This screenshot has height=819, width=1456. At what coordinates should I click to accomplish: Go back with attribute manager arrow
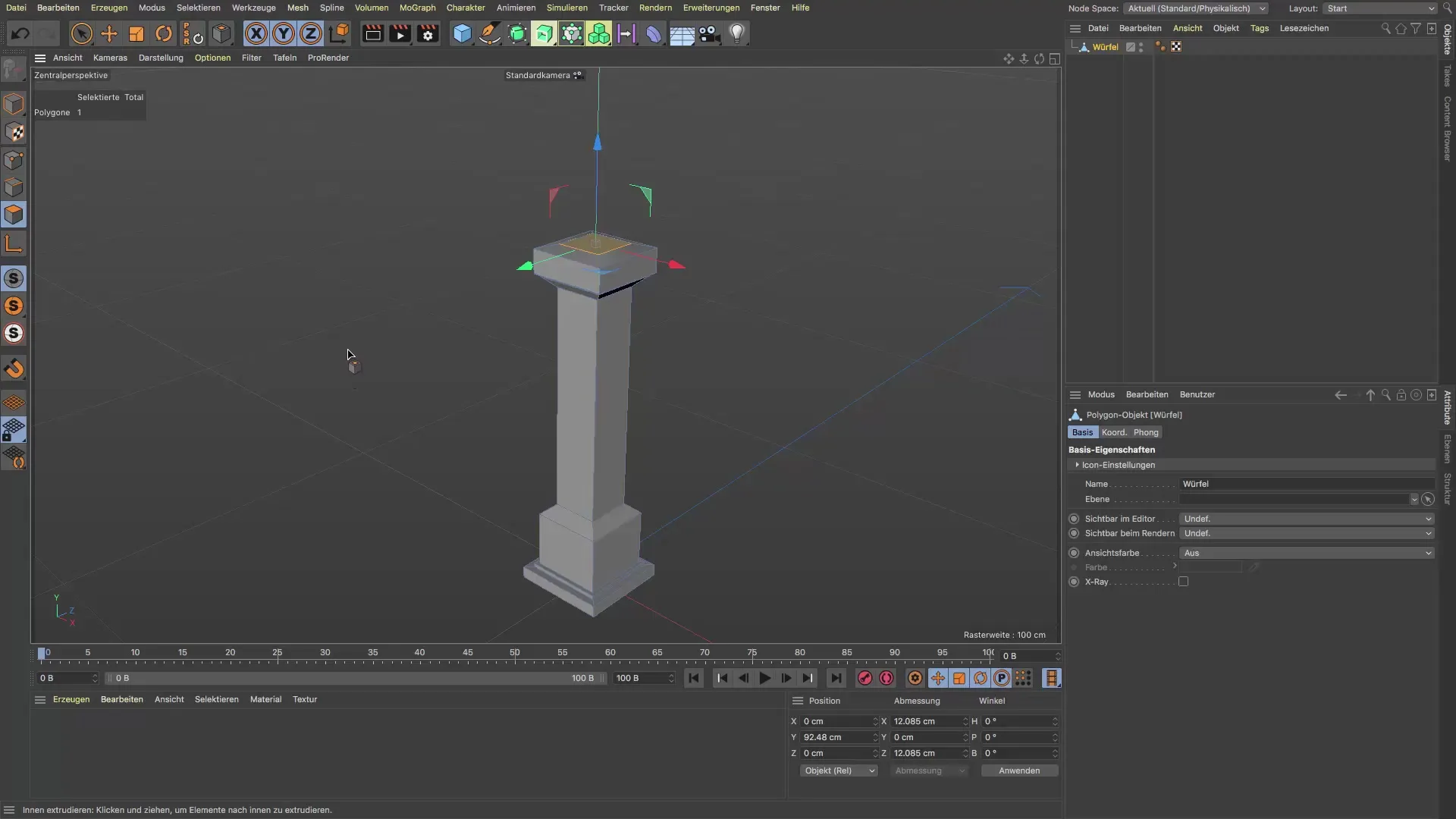tap(1341, 395)
